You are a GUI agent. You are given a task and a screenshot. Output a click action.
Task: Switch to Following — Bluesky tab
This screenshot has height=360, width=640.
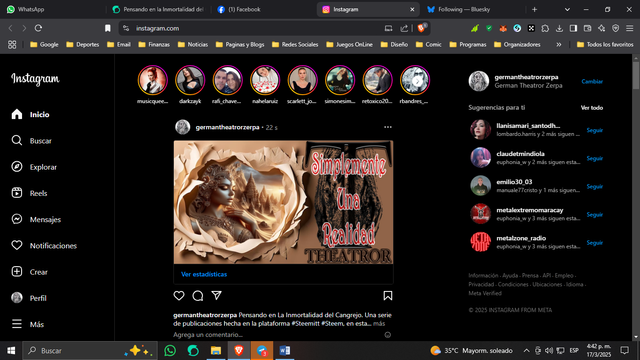tap(473, 9)
